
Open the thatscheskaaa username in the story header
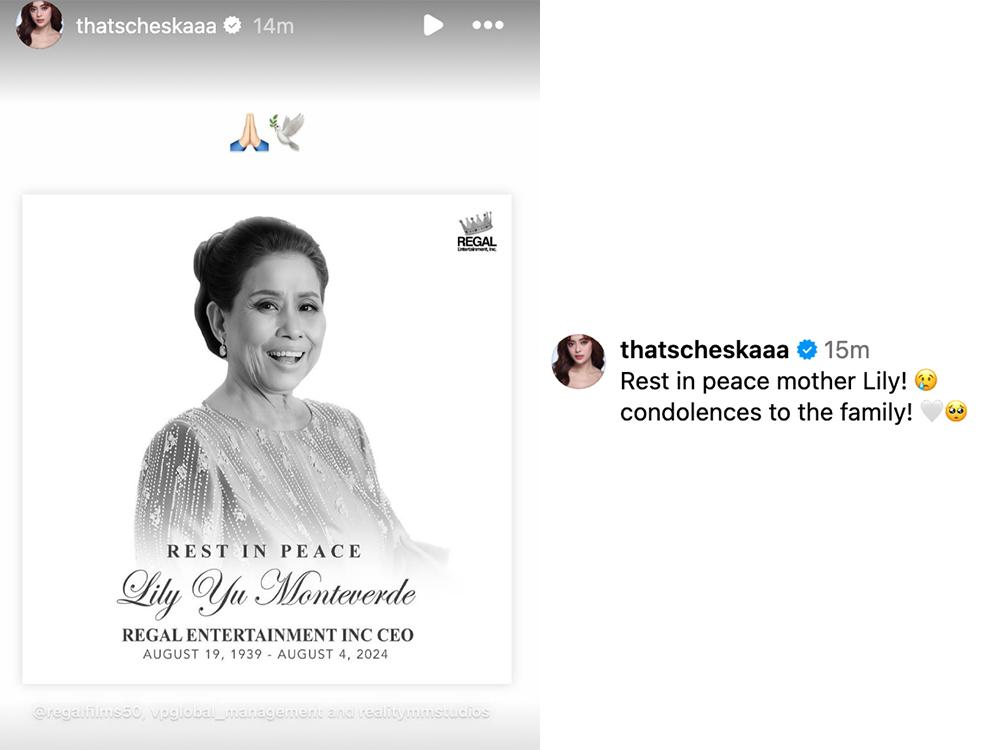[146, 26]
